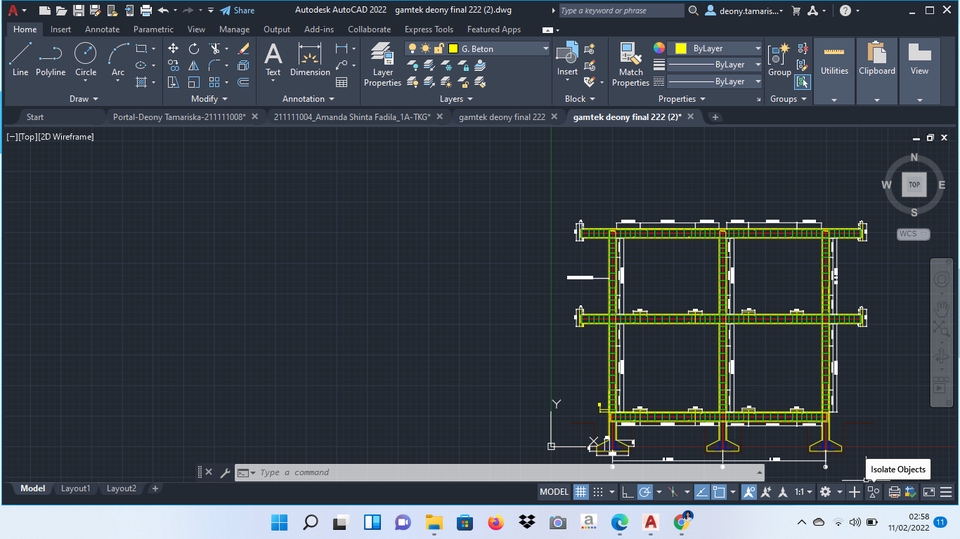The image size is (960, 539).
Task: Toggle Clean Screen mode
Action: (929, 492)
